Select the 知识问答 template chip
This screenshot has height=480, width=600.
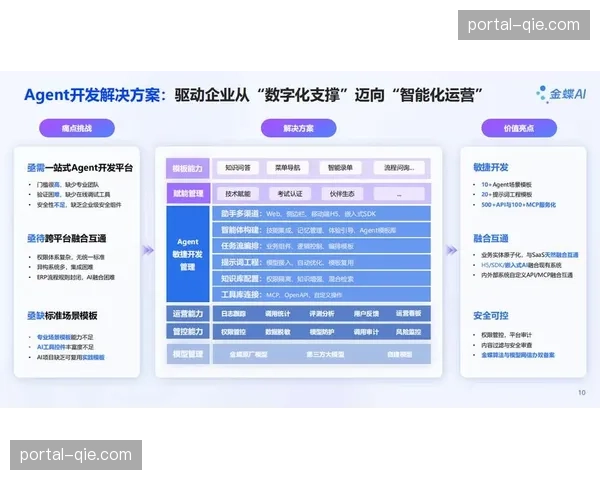coord(238,168)
